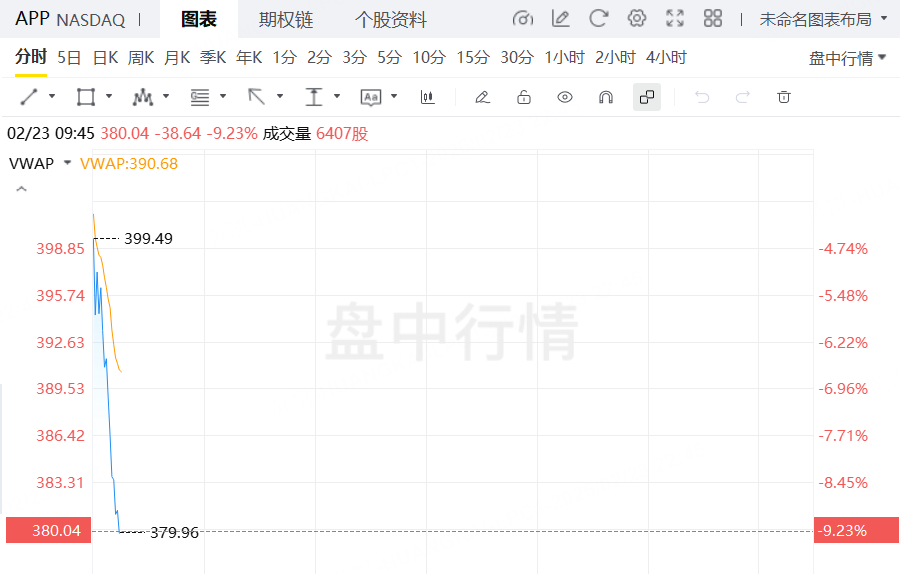Screen dimensions: 900x574
Task: Select the 1小时 timeframe
Action: [x=565, y=57]
